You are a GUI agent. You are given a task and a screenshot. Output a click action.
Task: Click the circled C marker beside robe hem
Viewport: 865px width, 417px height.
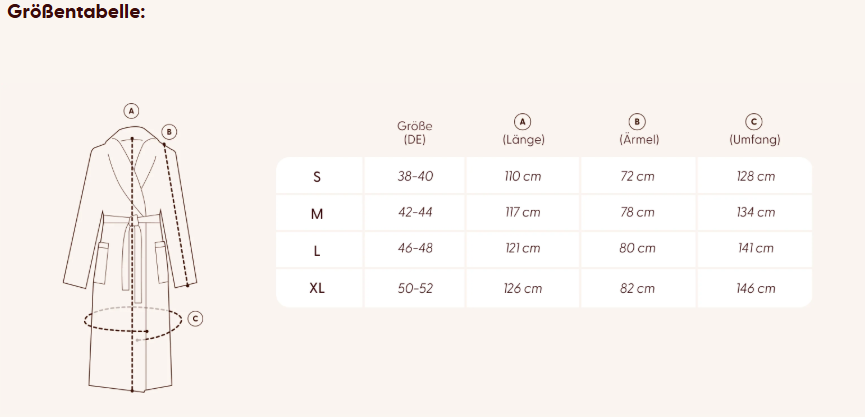coord(196,319)
